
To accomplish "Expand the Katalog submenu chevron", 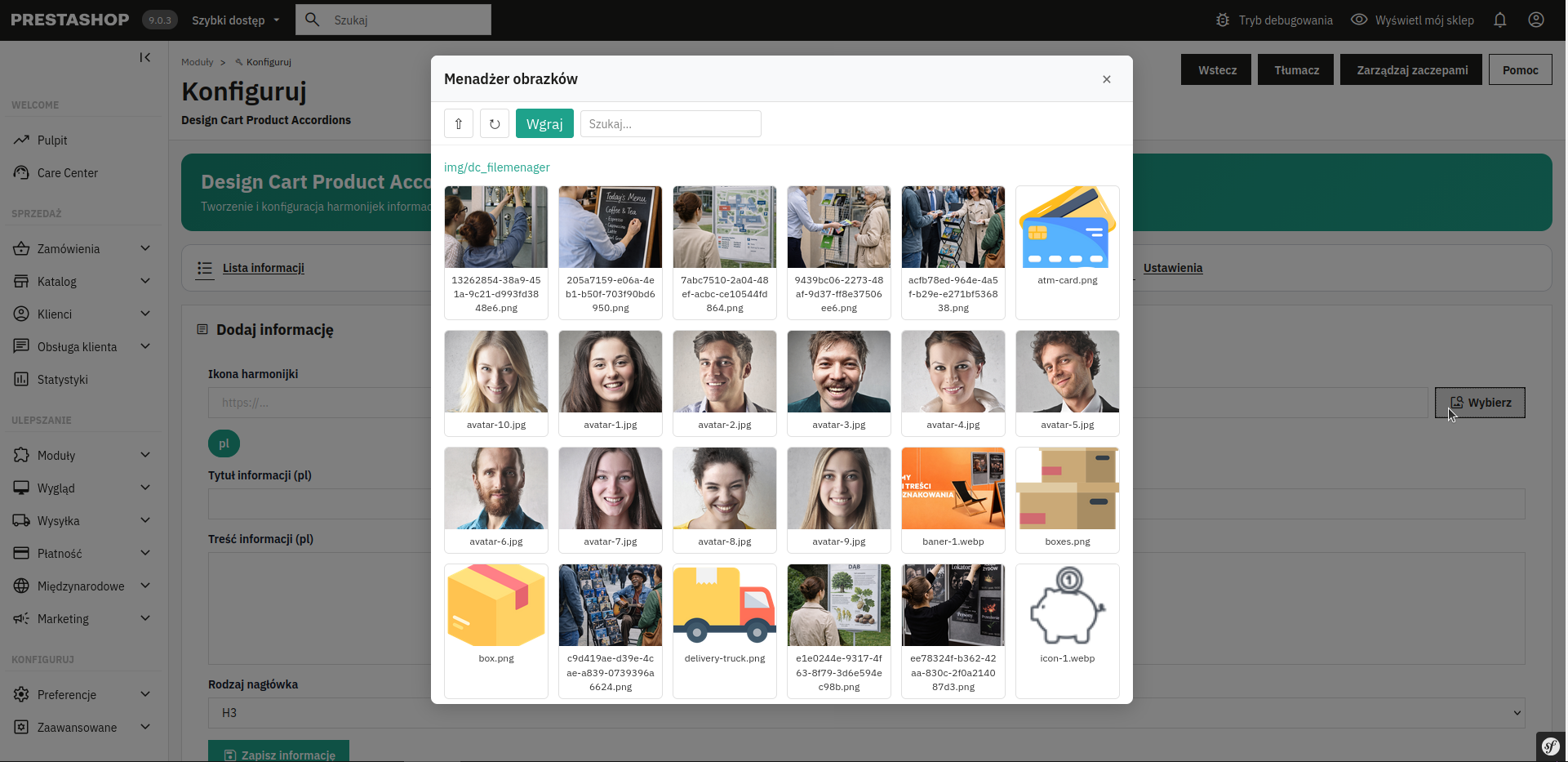I will [145, 281].
